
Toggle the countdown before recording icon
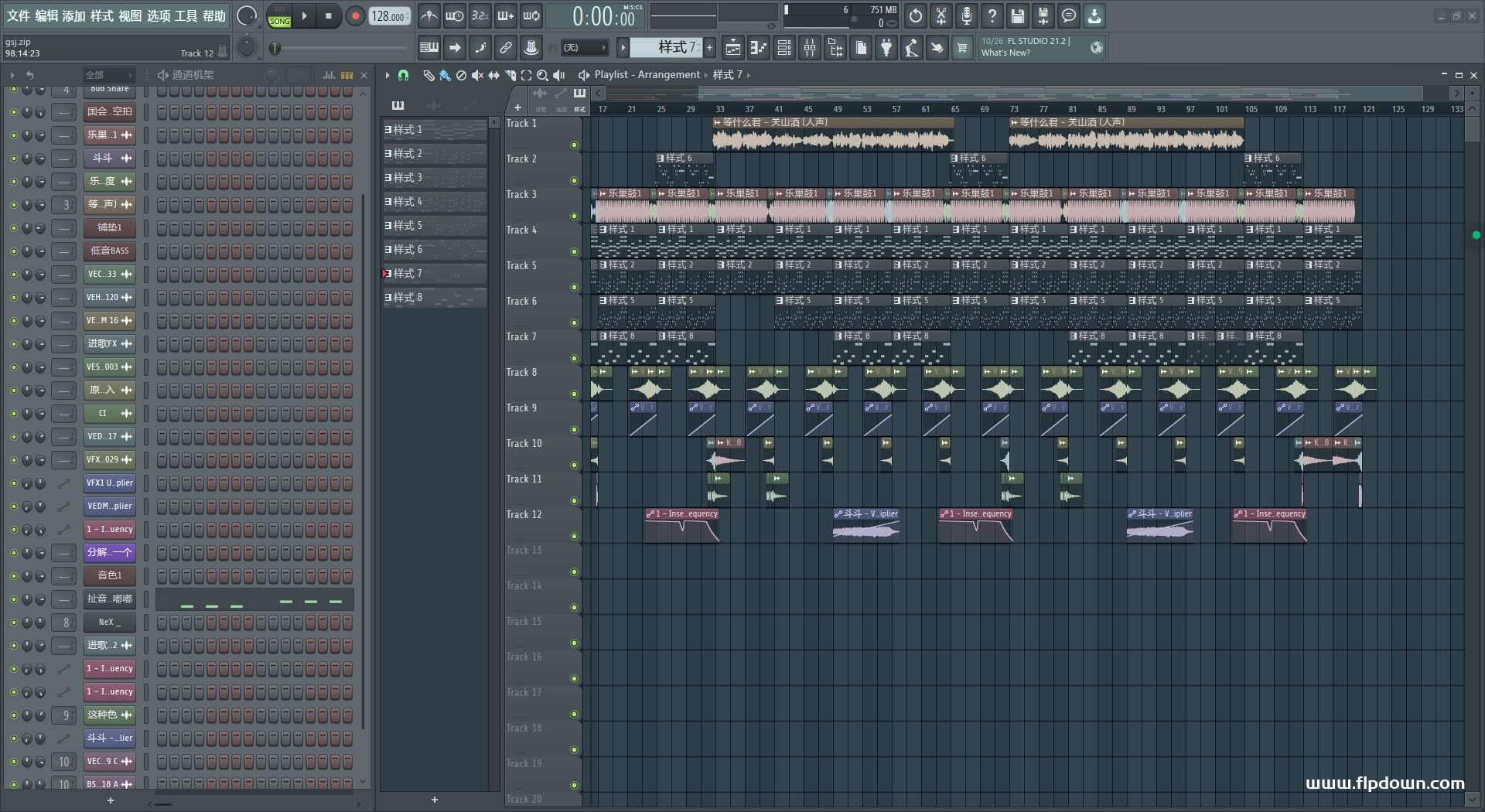click(480, 15)
